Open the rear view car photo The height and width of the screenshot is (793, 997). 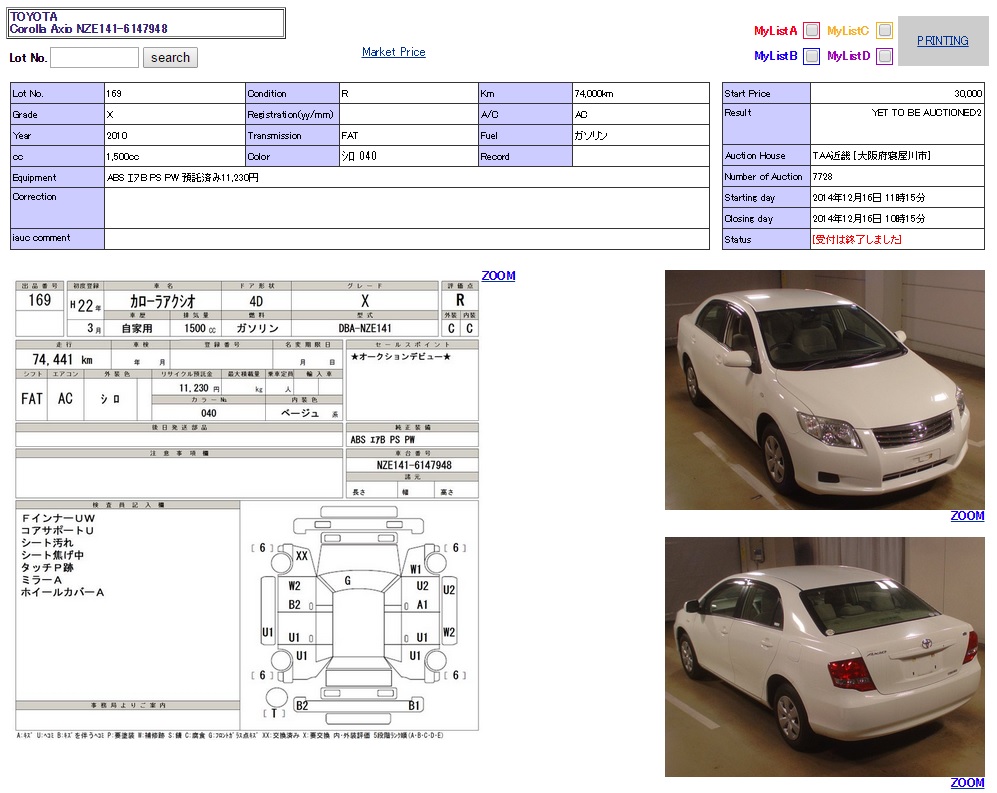point(824,657)
